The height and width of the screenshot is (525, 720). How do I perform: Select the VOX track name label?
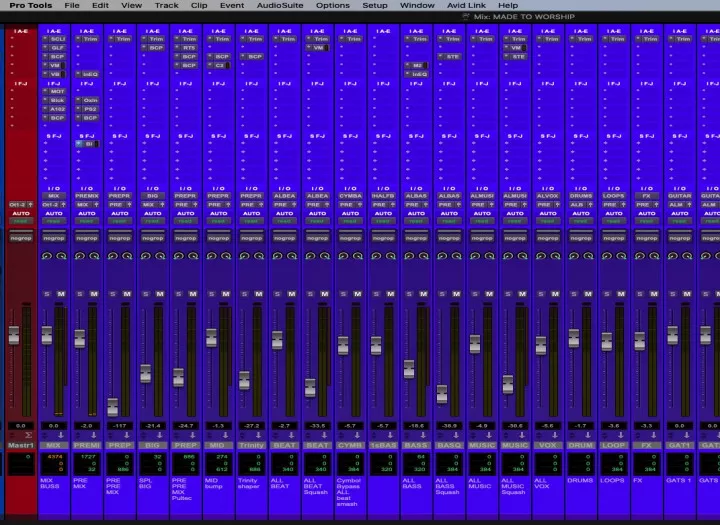tap(548, 445)
